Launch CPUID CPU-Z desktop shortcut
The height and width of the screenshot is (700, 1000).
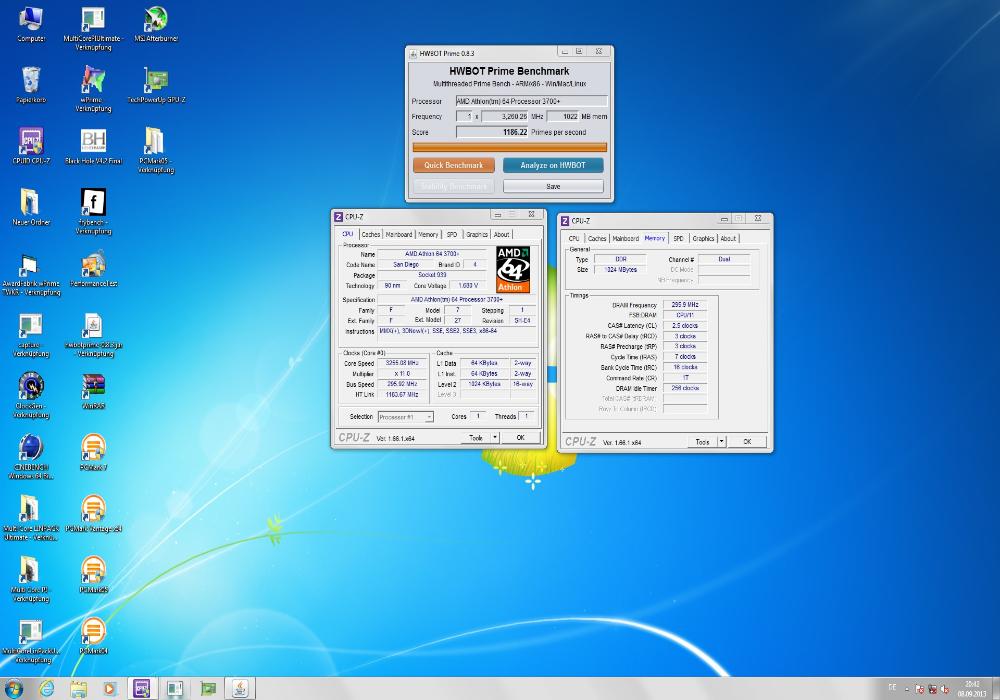pyautogui.click(x=31, y=146)
